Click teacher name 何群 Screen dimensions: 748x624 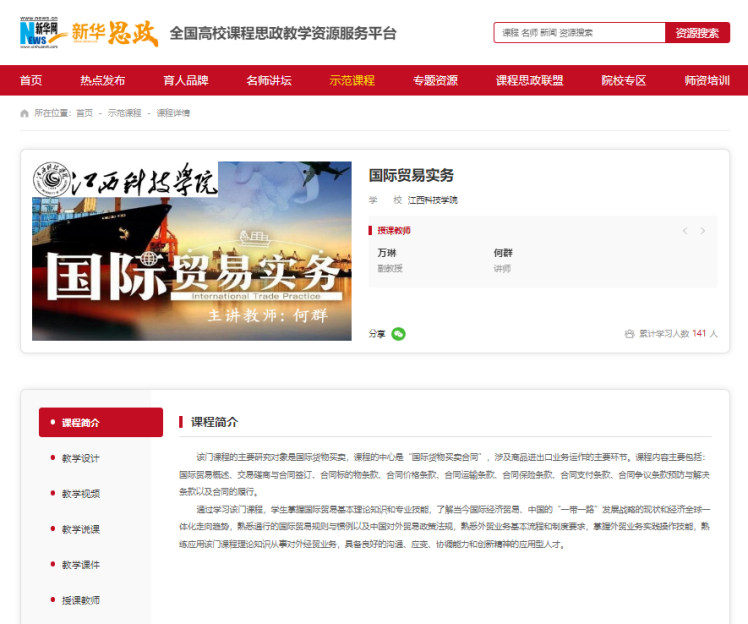pyautogui.click(x=502, y=253)
